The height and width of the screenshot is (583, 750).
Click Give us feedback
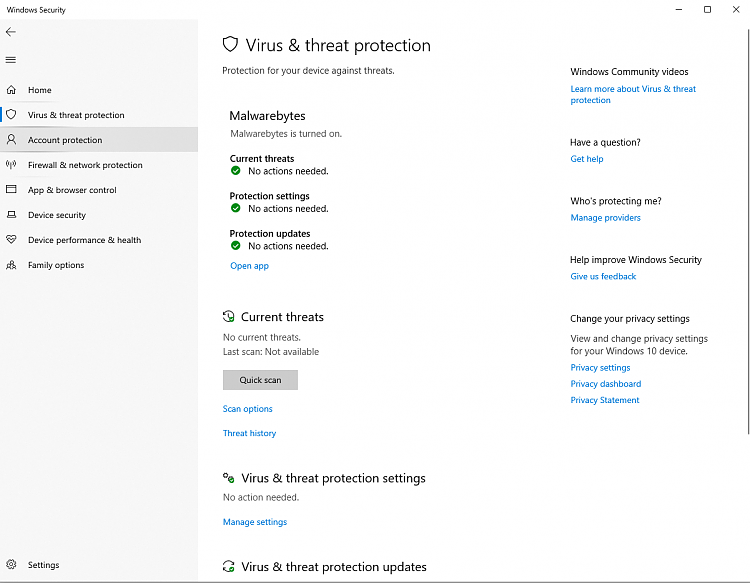click(x=603, y=276)
